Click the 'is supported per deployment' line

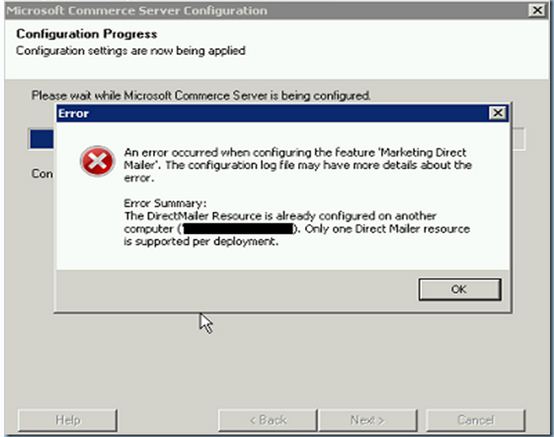pyautogui.click(x=201, y=242)
